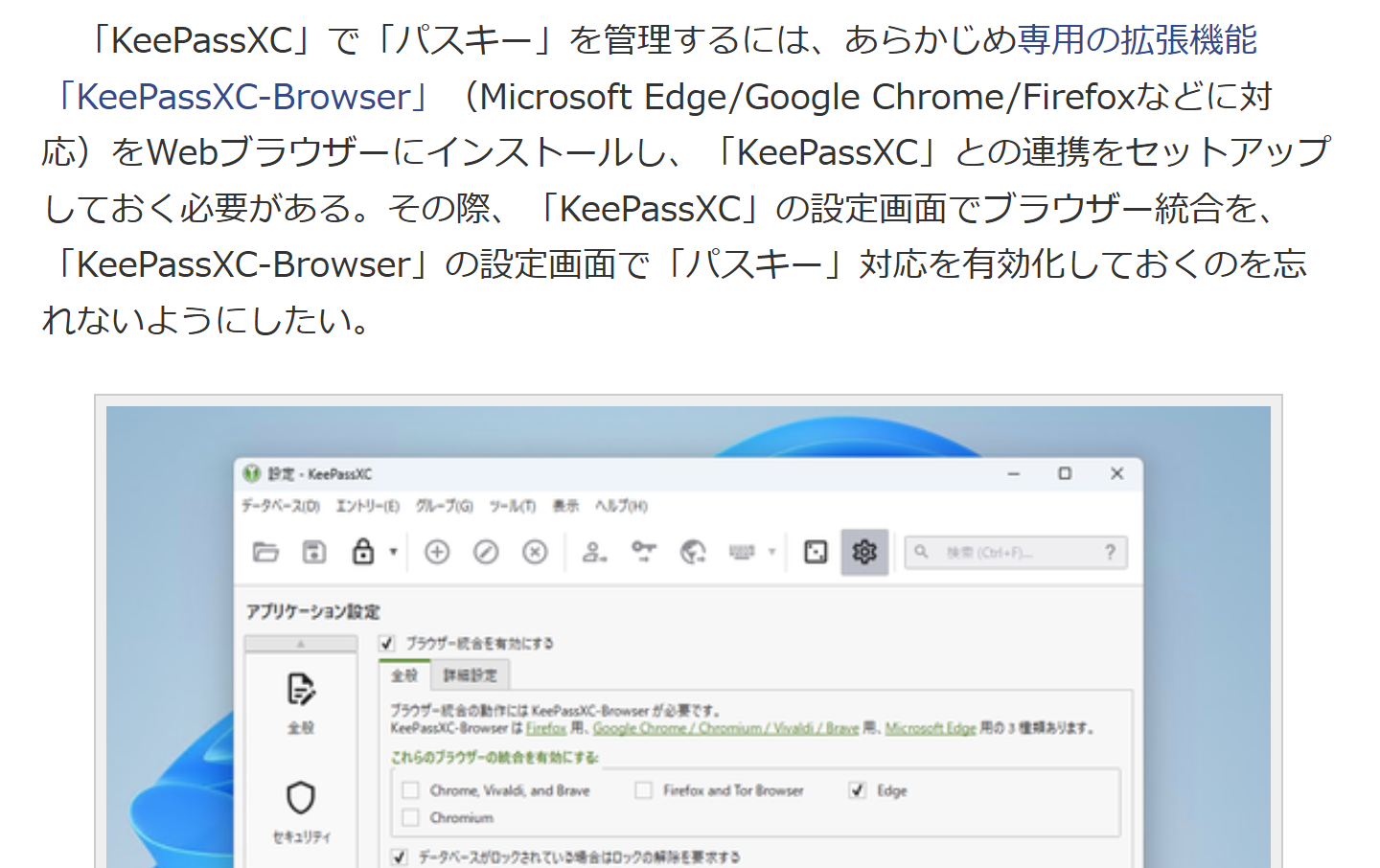Click the Copy username person icon
The image size is (1380, 868).
(x=594, y=552)
